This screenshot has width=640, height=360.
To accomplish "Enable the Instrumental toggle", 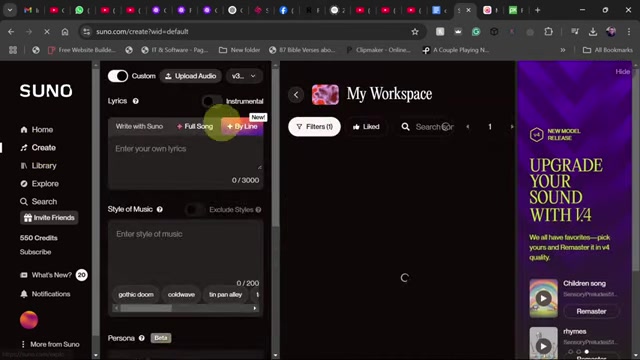I will (211, 101).
